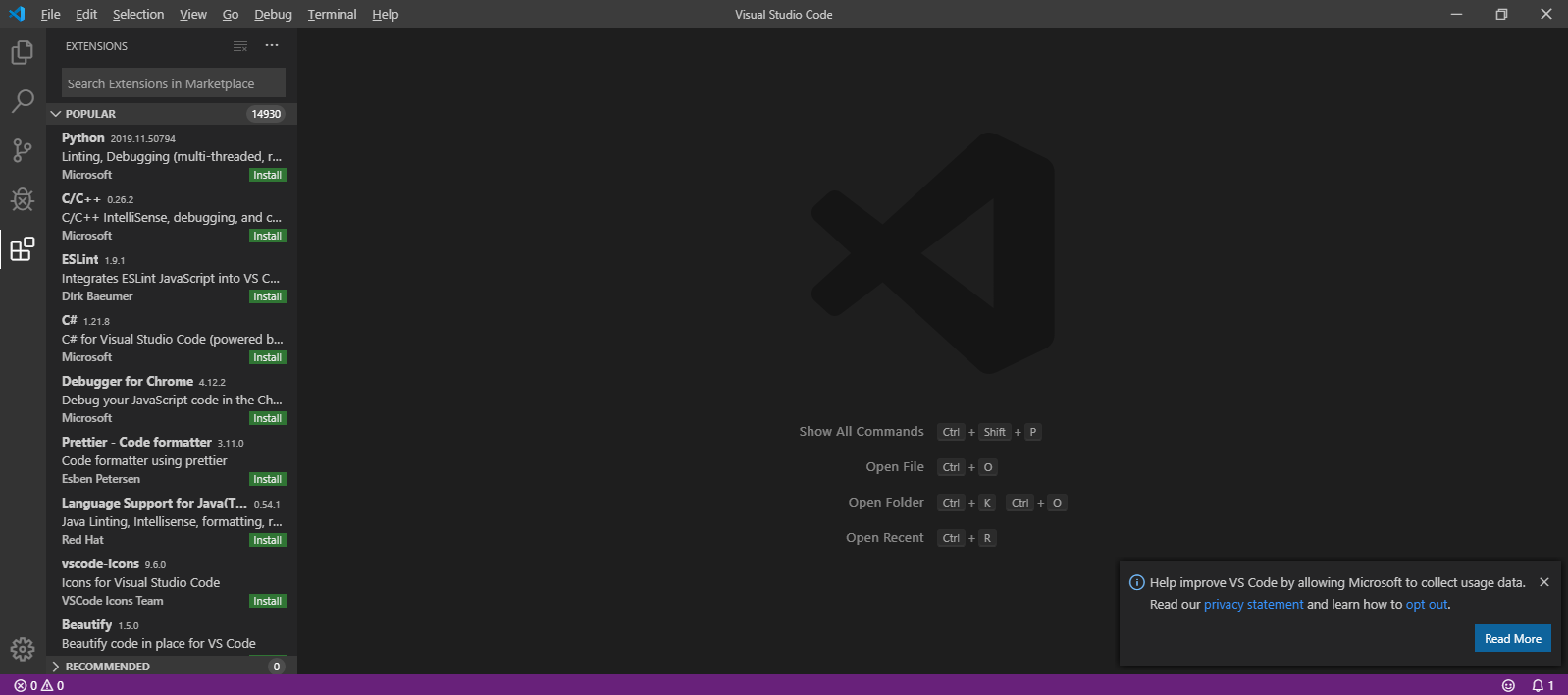The width and height of the screenshot is (1568, 695).
Task: Click the info icon in notification
Action: click(1136, 582)
